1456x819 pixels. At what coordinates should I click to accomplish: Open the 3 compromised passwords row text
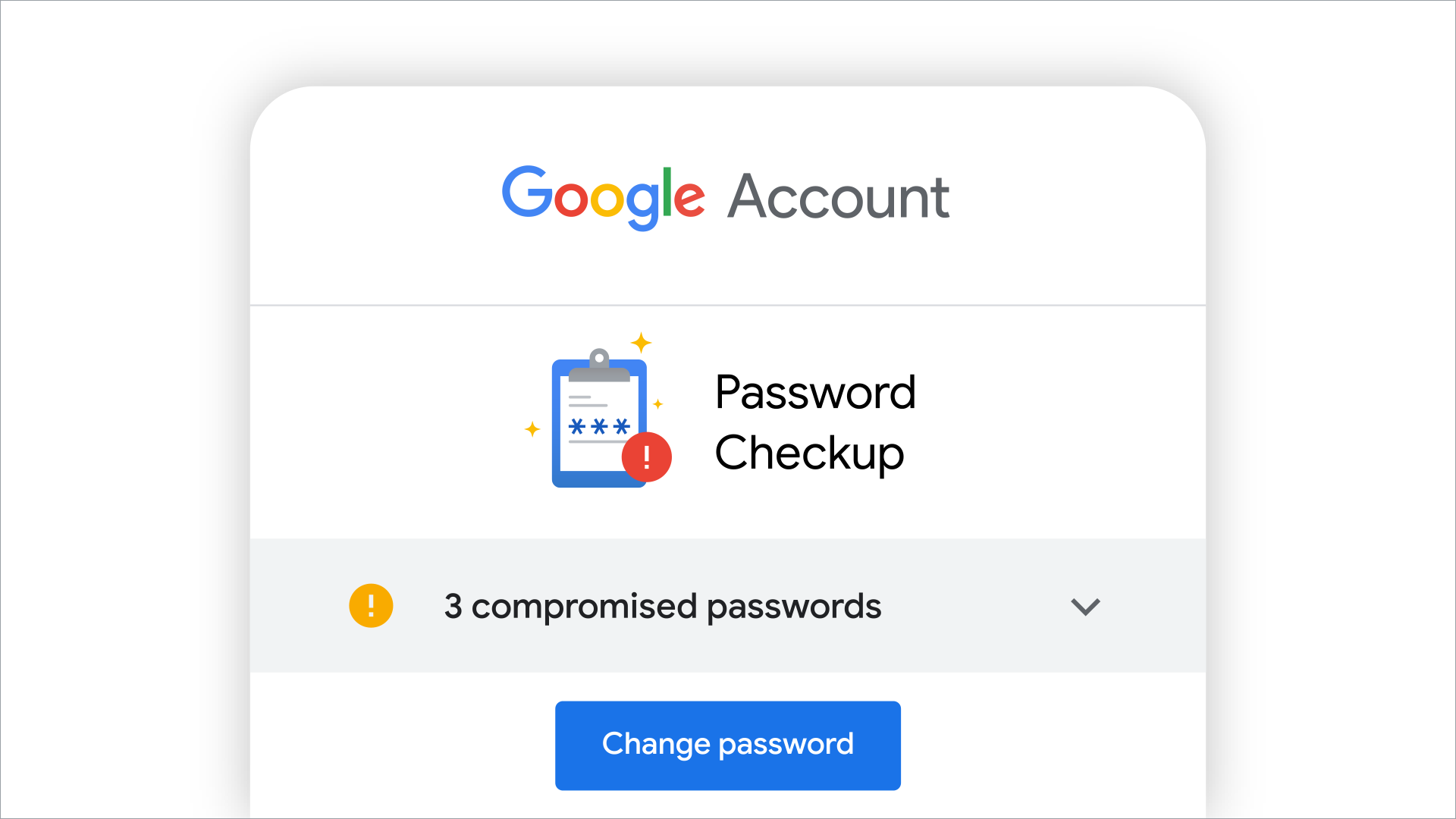point(662,607)
